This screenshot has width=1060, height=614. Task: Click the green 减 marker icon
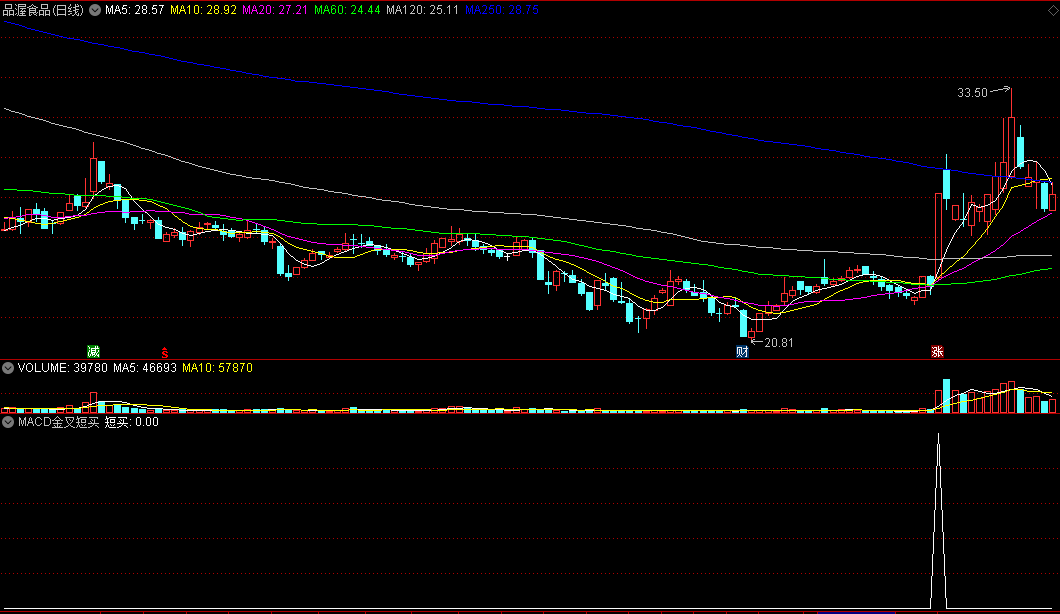[x=93, y=351]
